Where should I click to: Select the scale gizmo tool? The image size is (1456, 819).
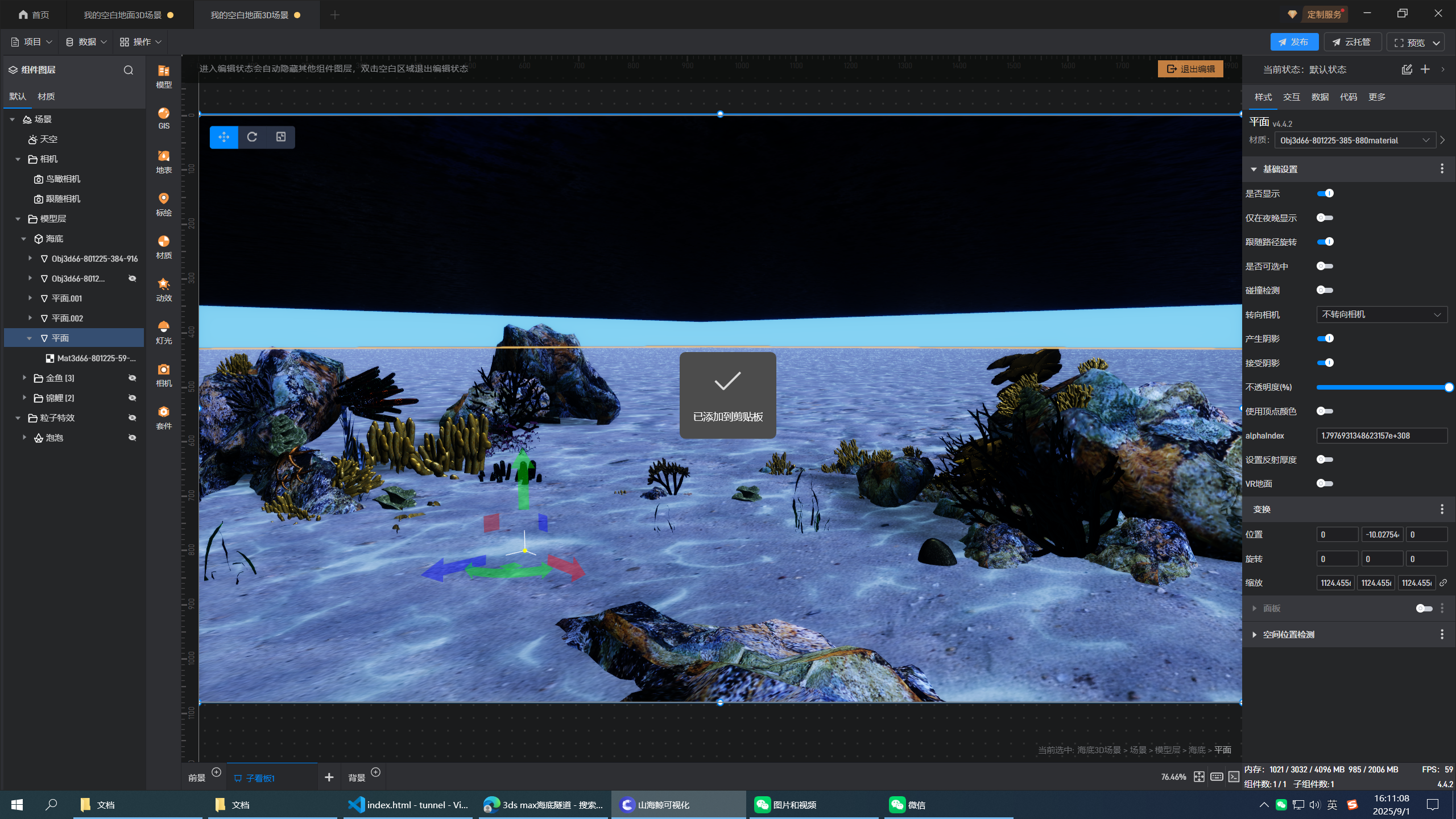pos(281,137)
